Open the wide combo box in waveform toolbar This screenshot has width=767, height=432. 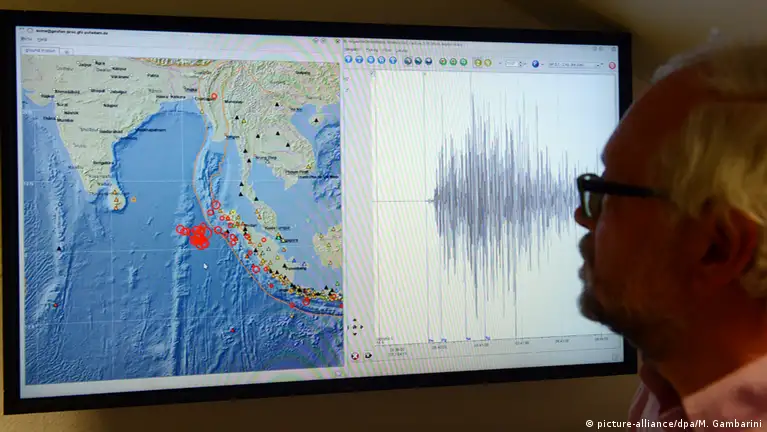pyautogui.click(x=576, y=65)
